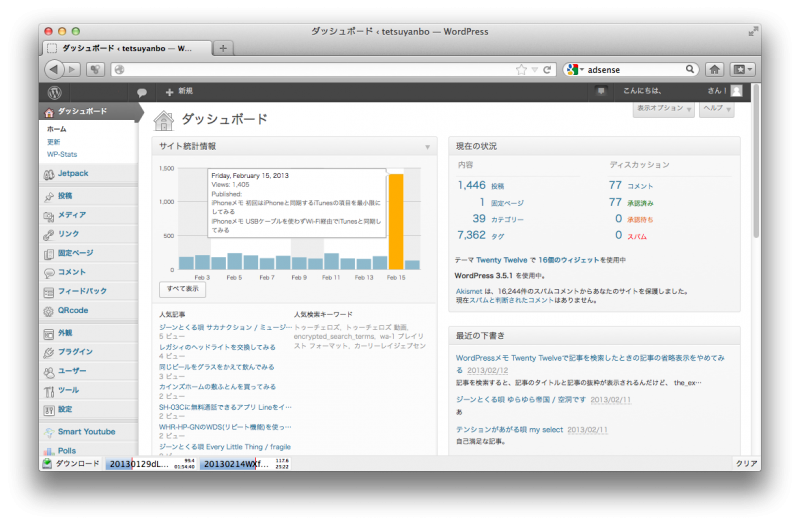Go back with browser back arrow

coord(54,69)
